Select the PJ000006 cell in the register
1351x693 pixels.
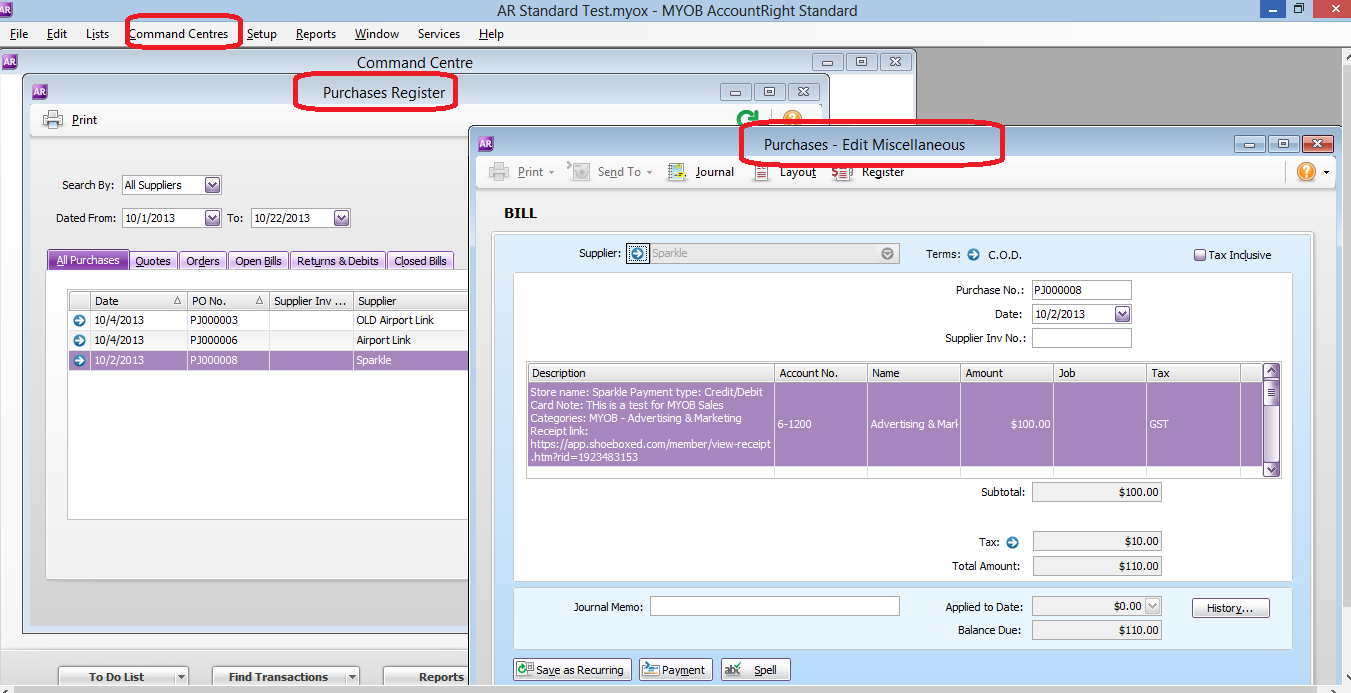pyautogui.click(x=228, y=340)
